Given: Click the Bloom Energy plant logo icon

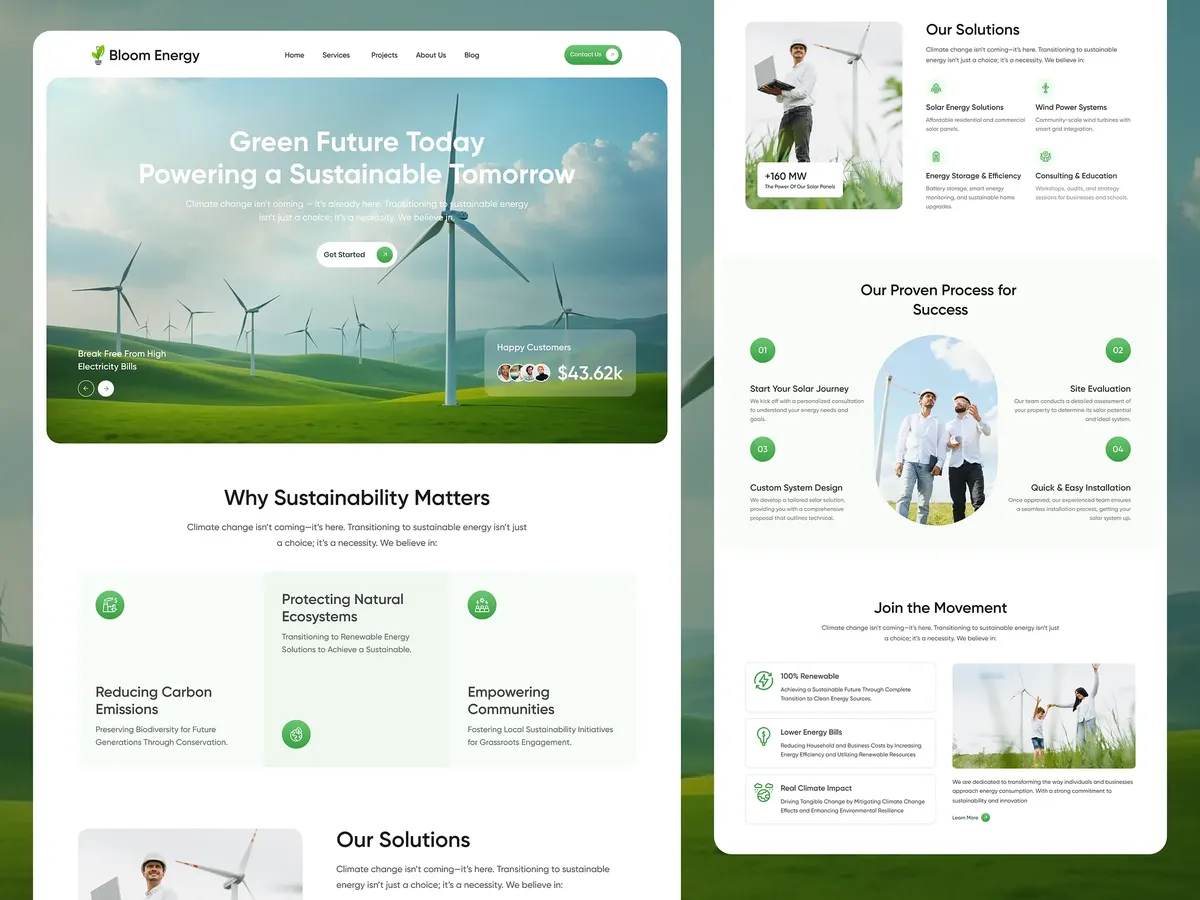Looking at the screenshot, I should [x=98, y=55].
